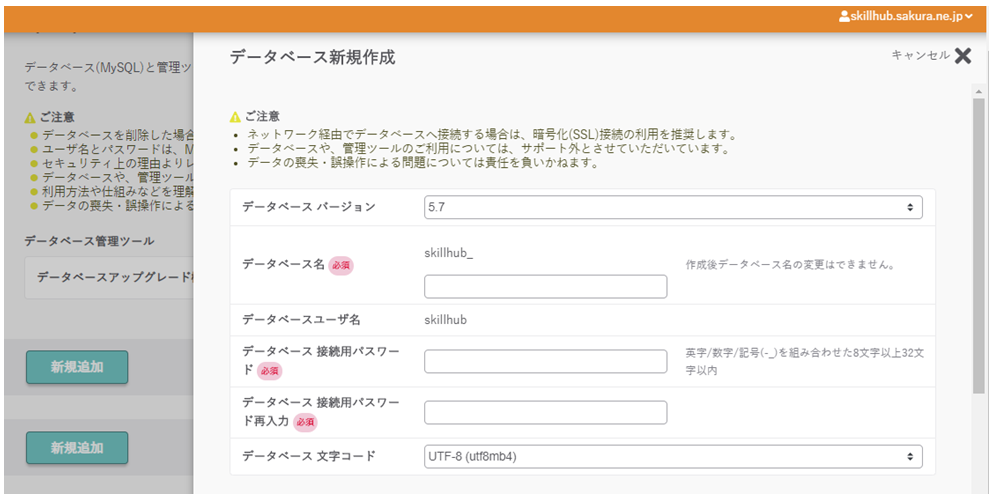Click the データの喪失・誤操作 notice in dialog

coord(423,163)
